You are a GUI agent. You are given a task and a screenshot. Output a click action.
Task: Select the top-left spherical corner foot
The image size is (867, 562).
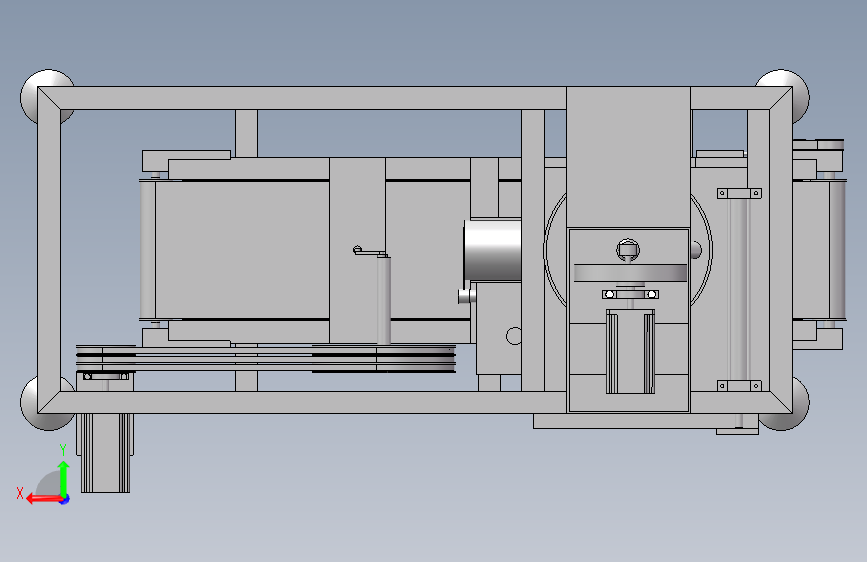[46, 96]
